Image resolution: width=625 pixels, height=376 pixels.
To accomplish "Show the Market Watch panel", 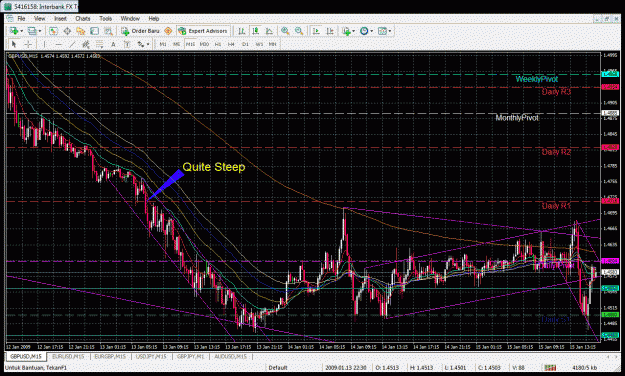I will (x=53, y=31).
